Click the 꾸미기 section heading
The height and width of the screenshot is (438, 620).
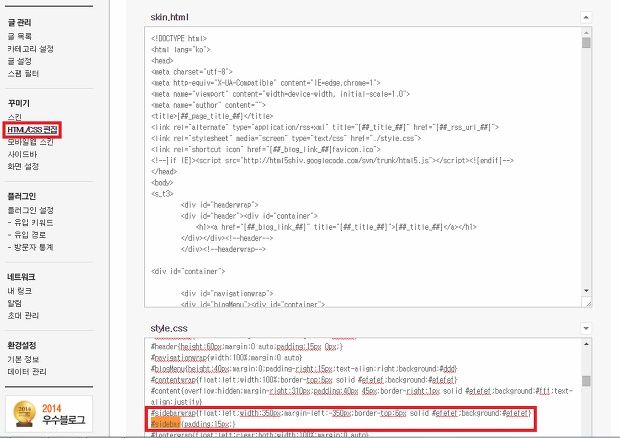(x=19, y=103)
